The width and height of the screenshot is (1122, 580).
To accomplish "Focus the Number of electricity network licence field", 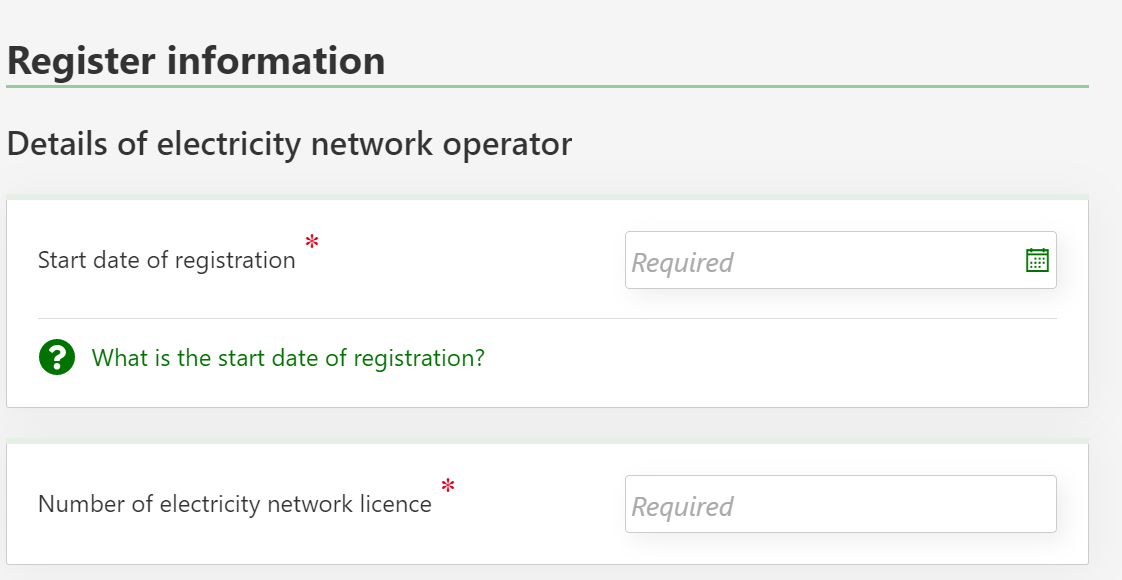I will point(840,504).
